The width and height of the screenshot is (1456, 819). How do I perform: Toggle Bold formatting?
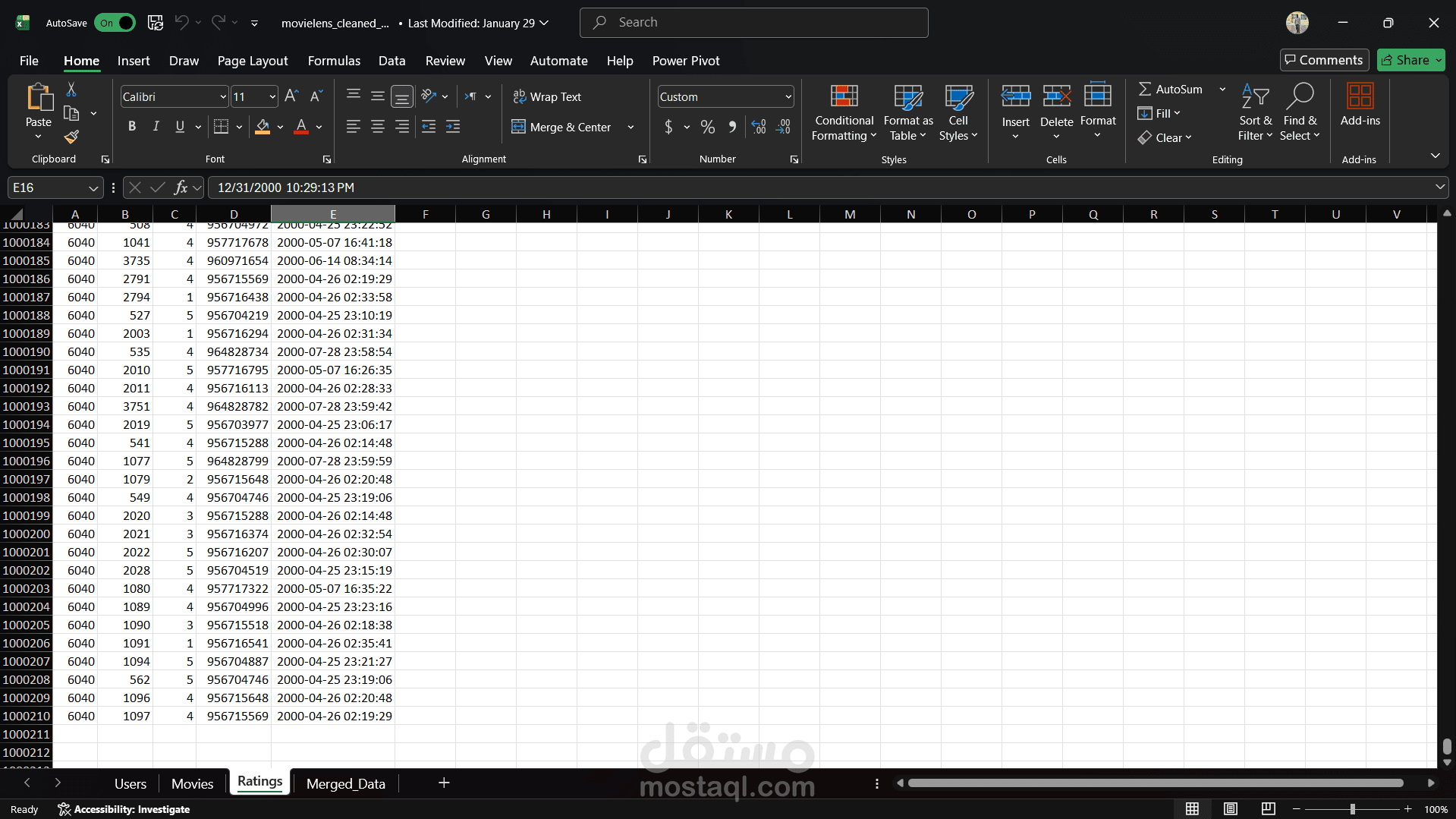tap(132, 127)
